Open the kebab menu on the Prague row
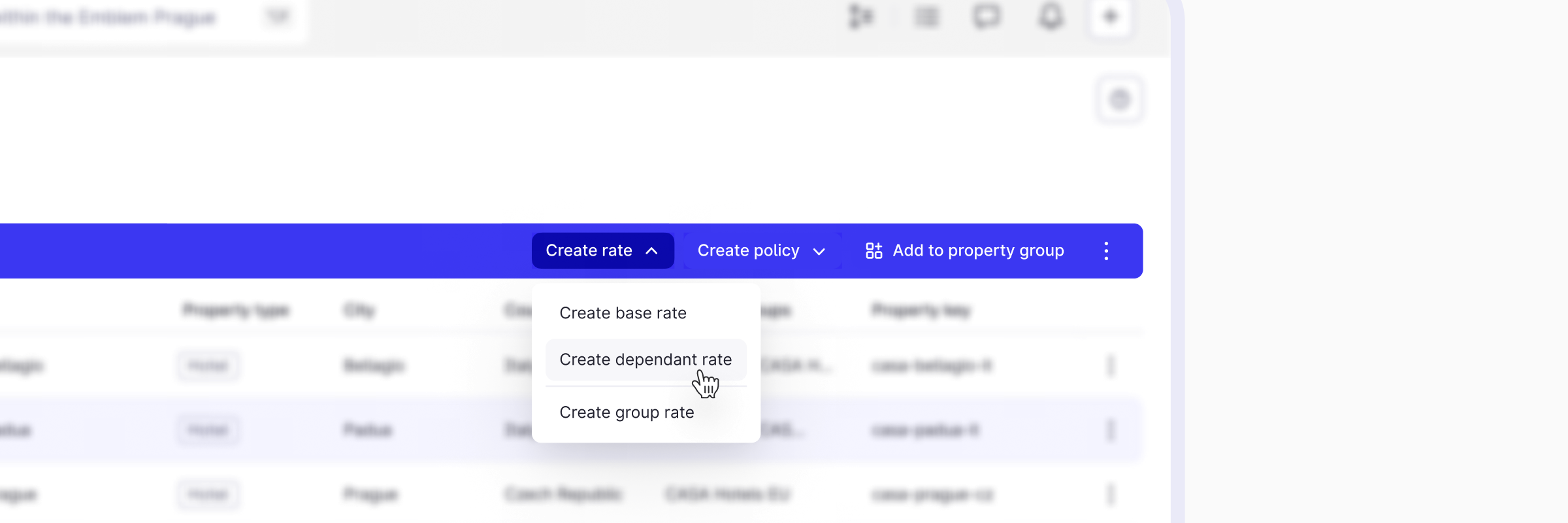 [x=1111, y=495]
